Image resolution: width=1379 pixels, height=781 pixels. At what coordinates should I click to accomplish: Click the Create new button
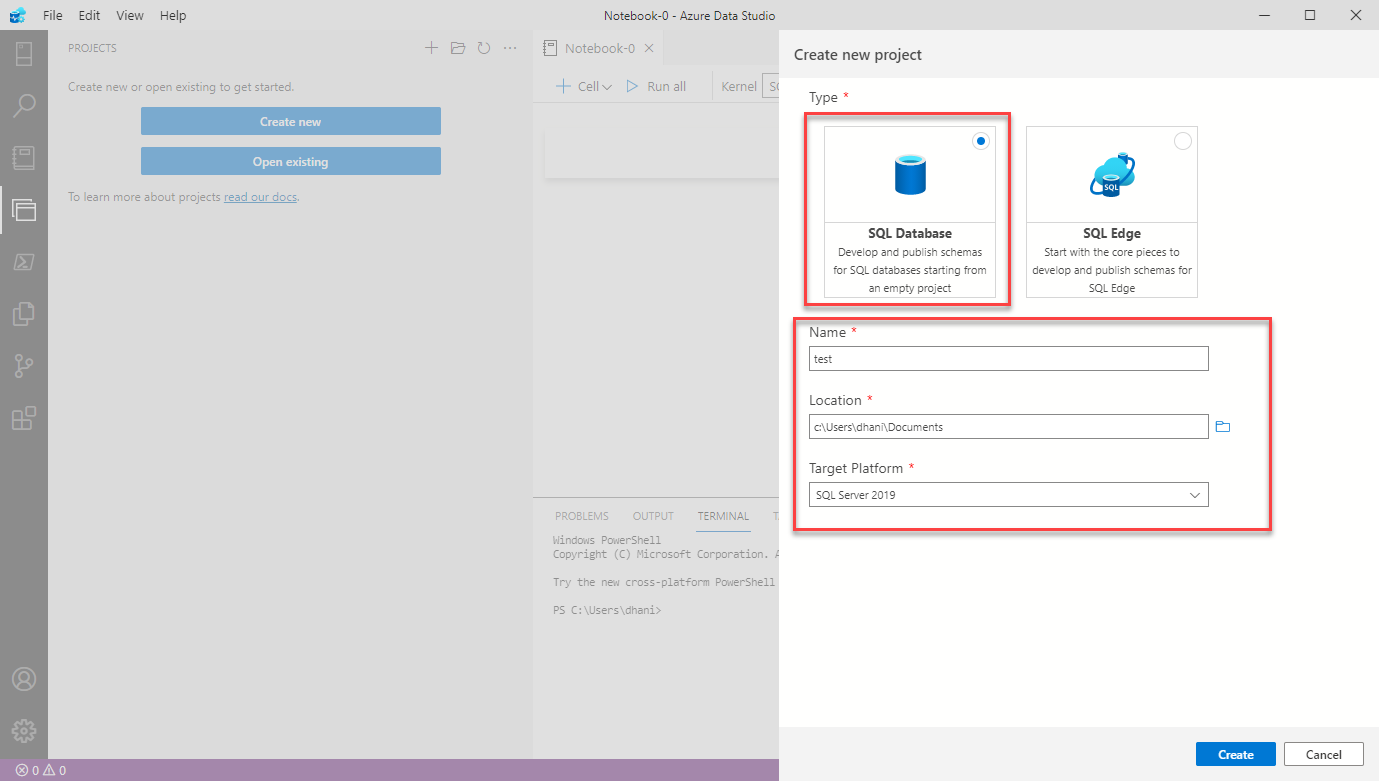pos(291,121)
